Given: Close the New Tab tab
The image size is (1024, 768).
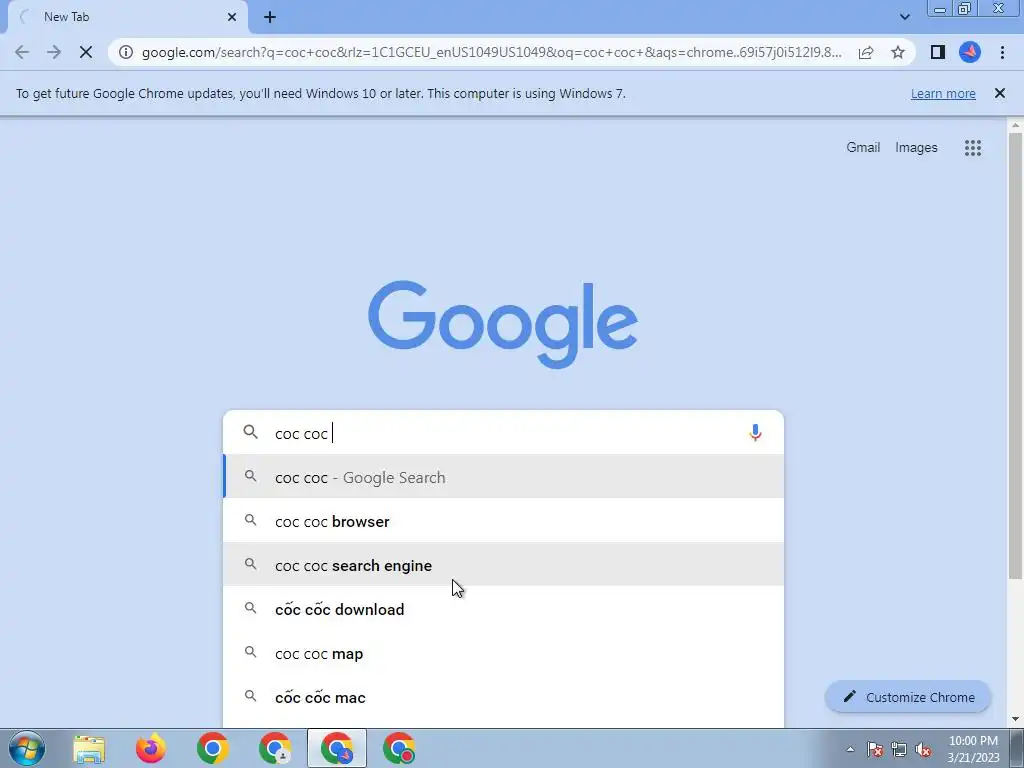Looking at the screenshot, I should pyautogui.click(x=232, y=17).
